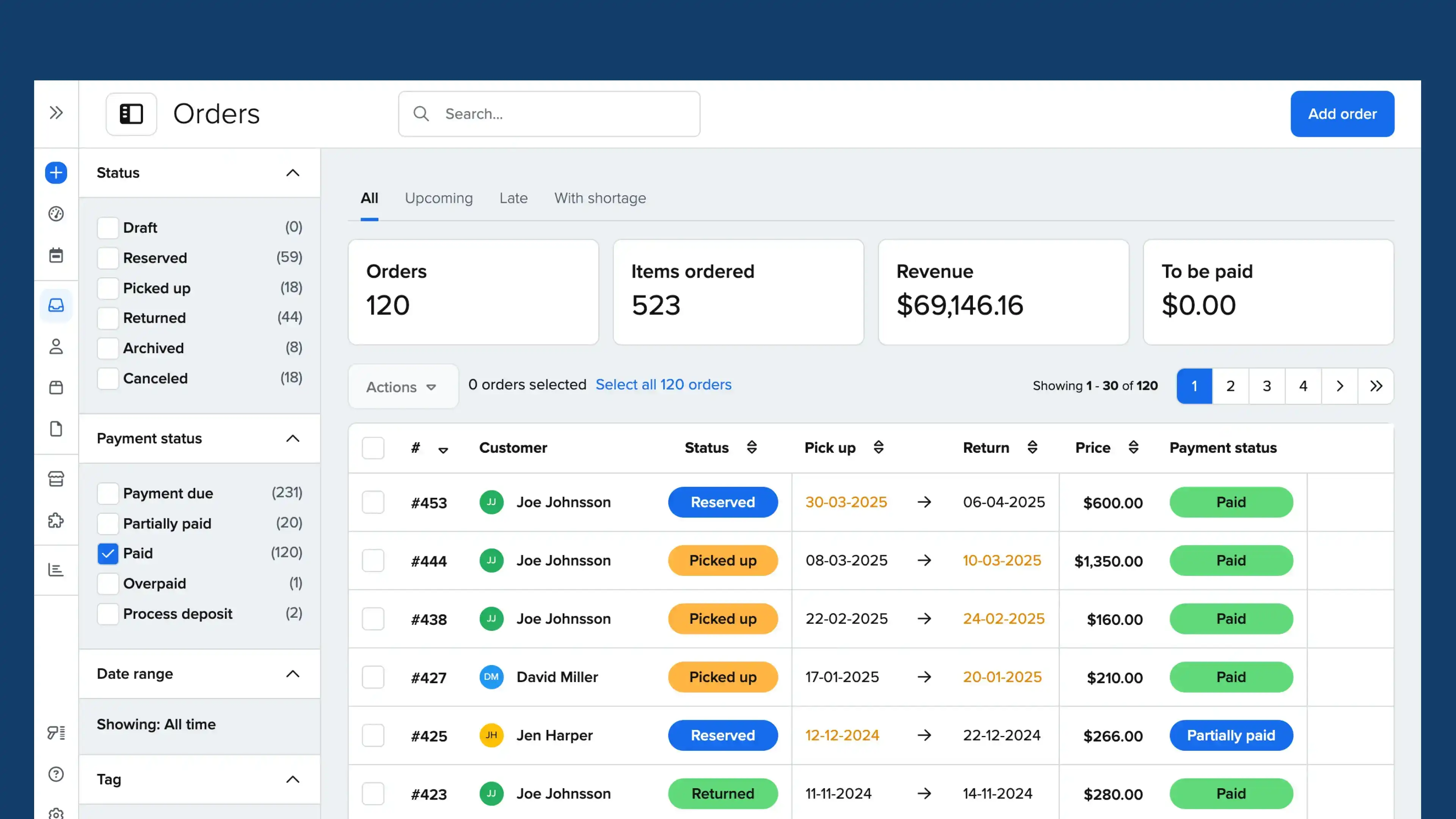Click the barcode scanner icon
This screenshot has width=1456, height=819.
(56, 733)
